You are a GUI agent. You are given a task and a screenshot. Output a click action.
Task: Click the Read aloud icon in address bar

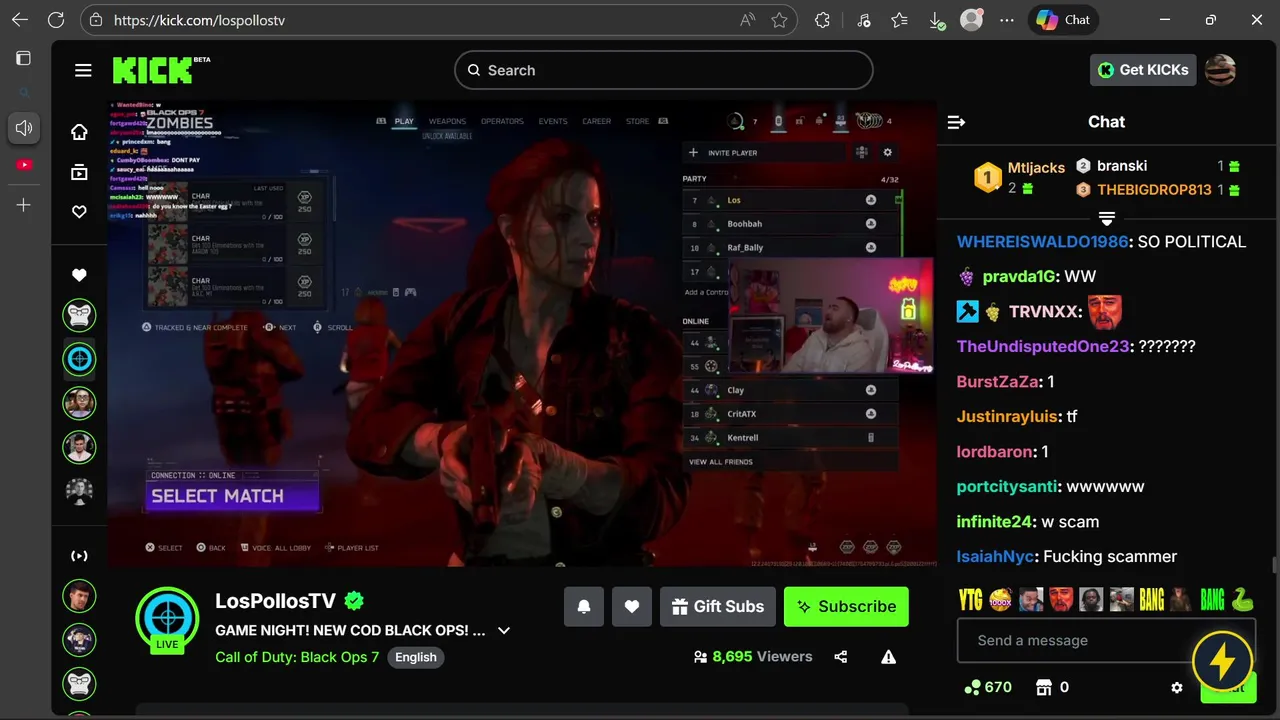click(x=747, y=20)
